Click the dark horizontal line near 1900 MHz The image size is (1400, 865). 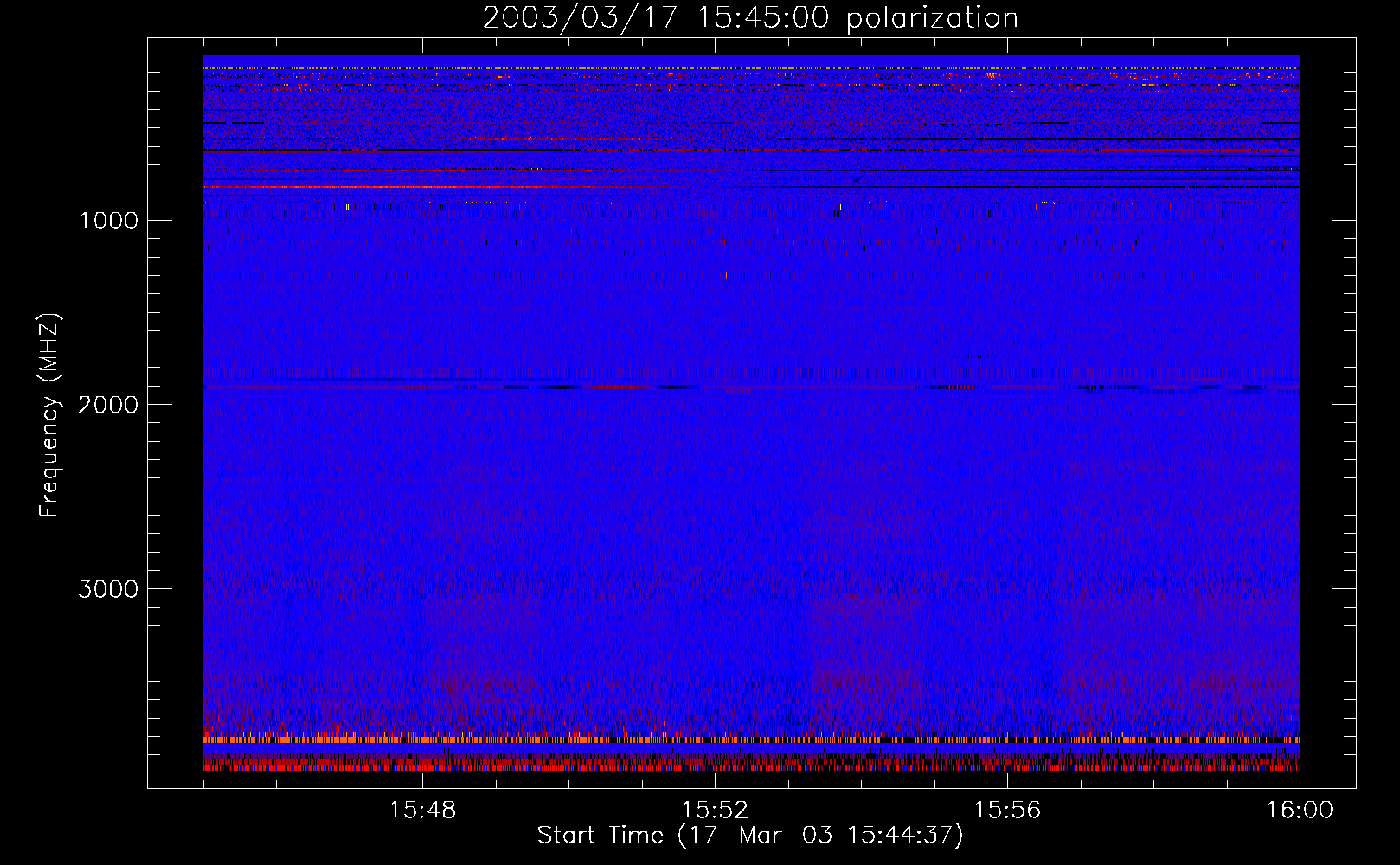coord(751,387)
